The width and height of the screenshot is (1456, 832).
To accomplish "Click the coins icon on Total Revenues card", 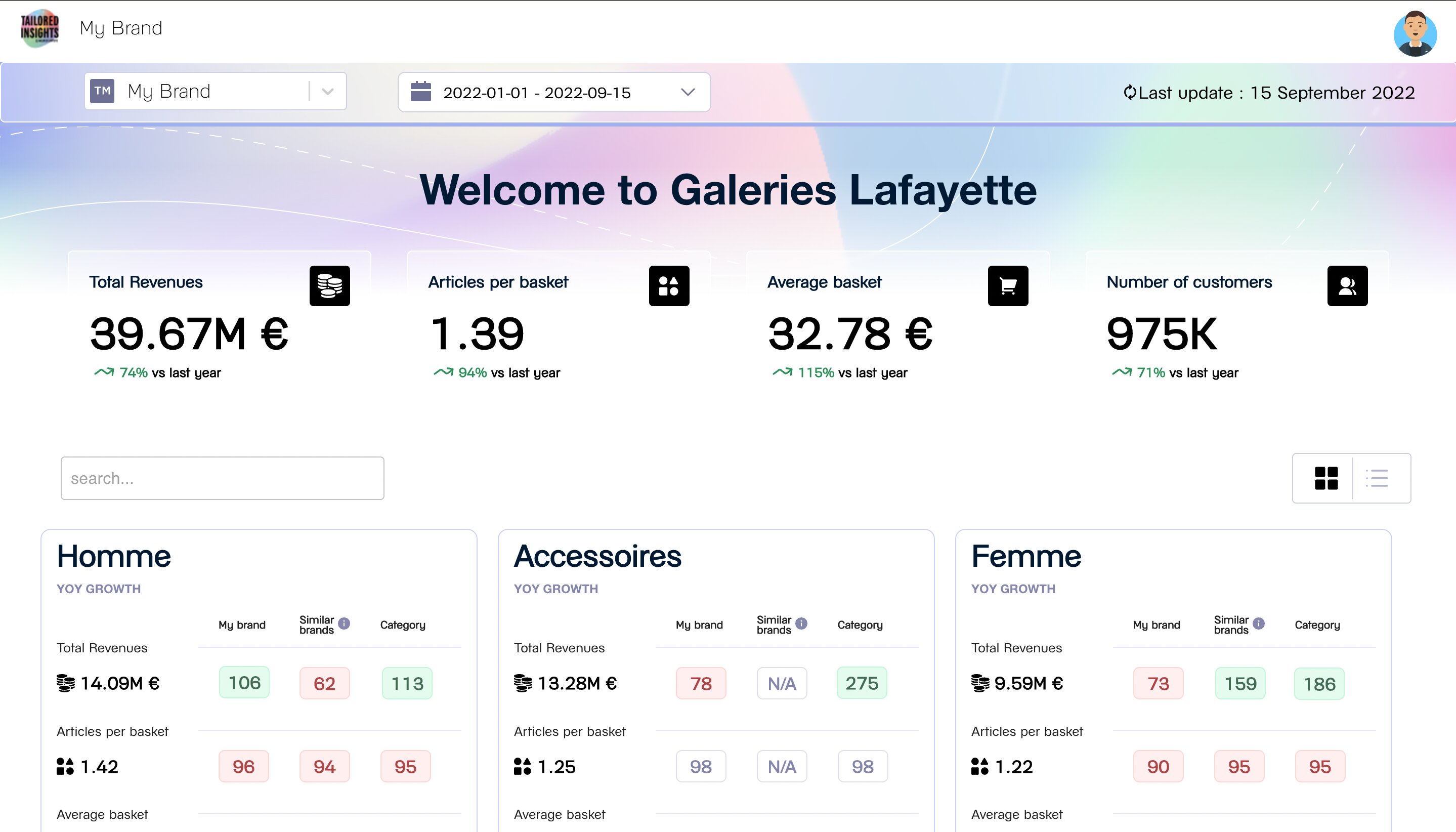I will point(329,286).
